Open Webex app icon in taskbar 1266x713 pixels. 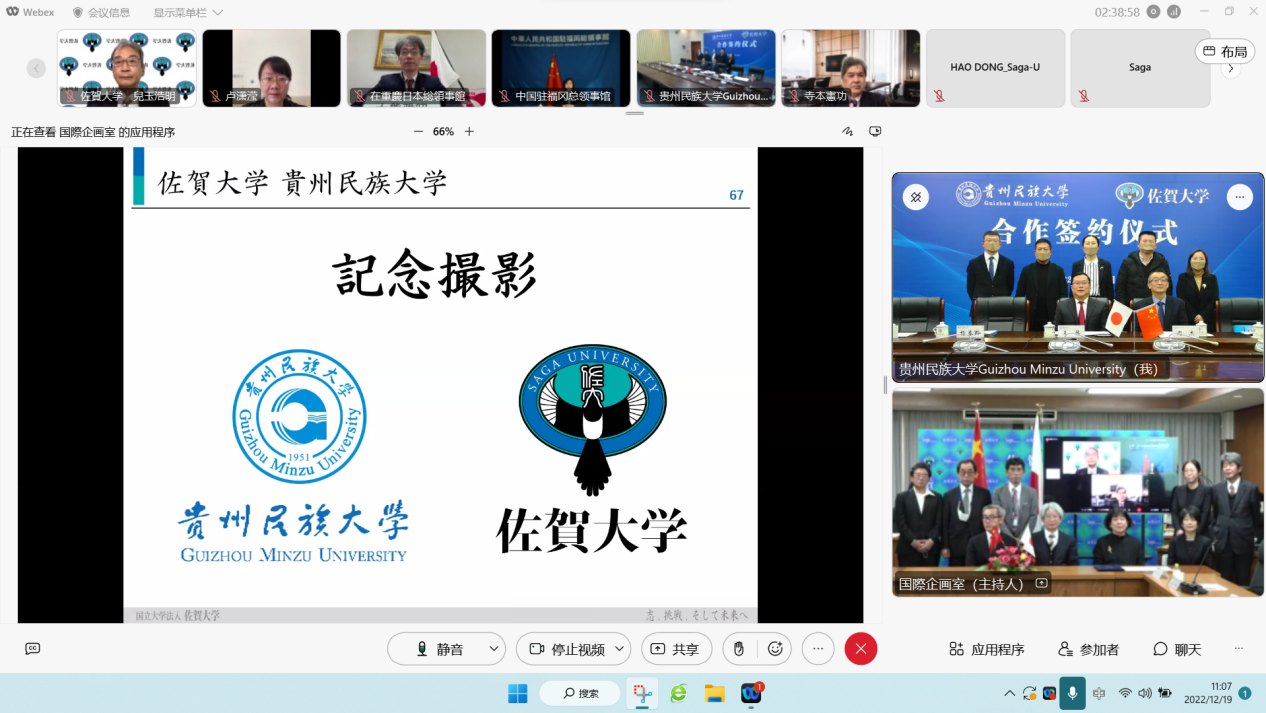751,693
